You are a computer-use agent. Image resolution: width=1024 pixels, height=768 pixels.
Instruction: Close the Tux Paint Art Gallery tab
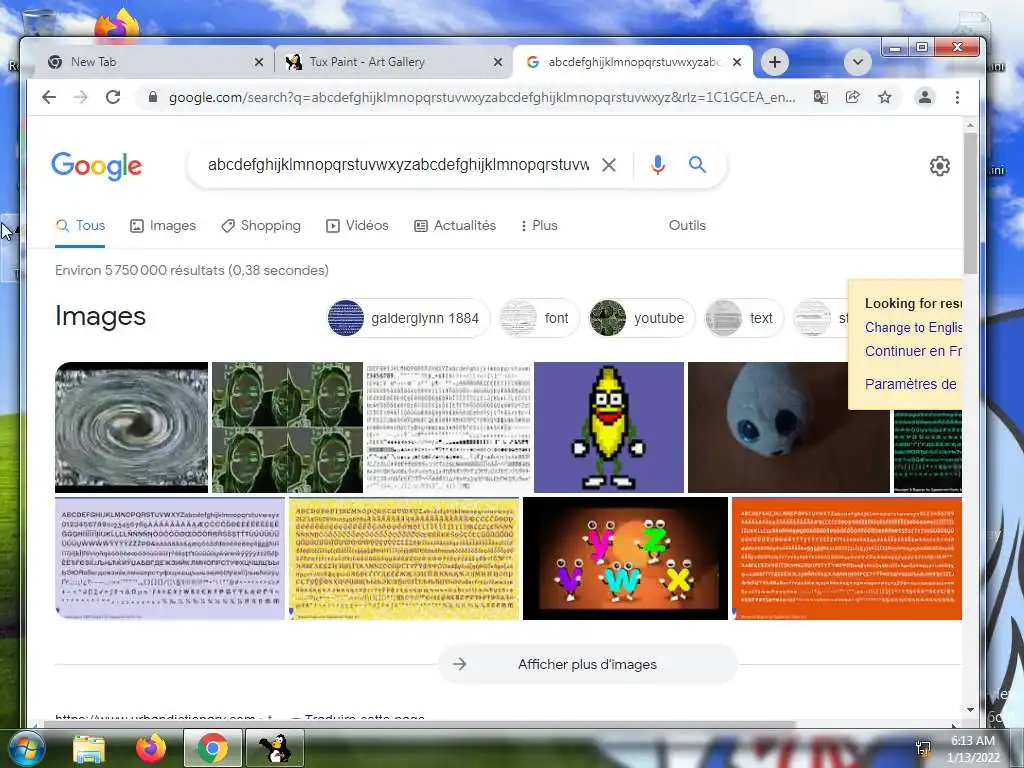click(x=498, y=62)
